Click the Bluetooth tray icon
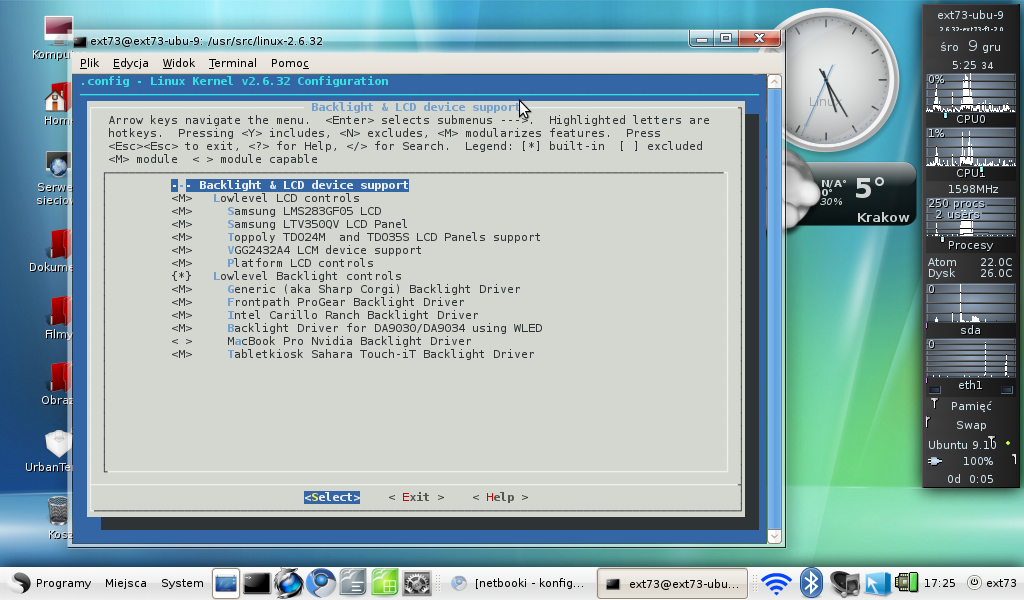This screenshot has height=600, width=1024. tap(811, 582)
